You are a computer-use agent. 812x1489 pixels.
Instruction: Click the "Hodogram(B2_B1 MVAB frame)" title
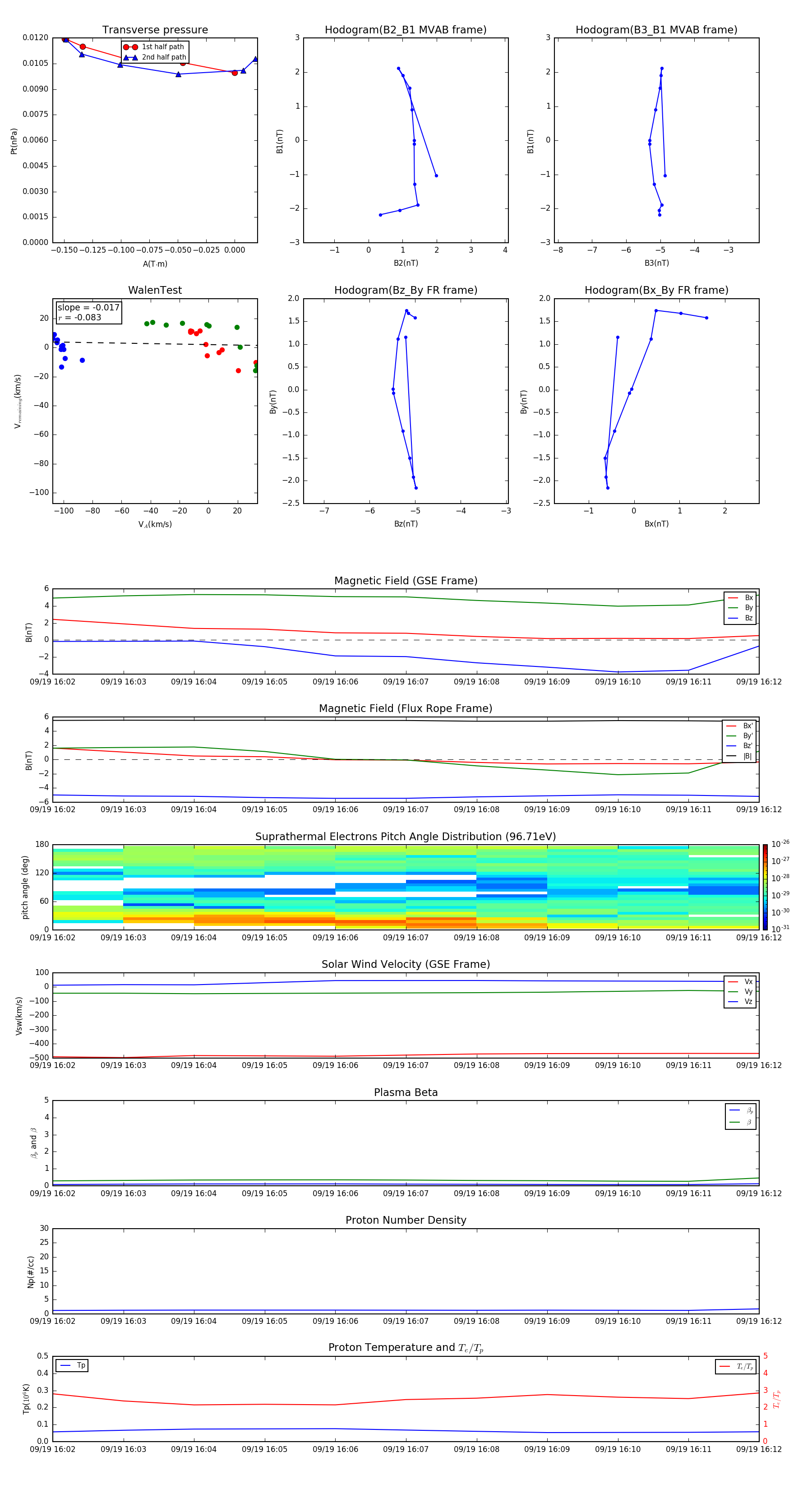pyautogui.click(x=406, y=30)
